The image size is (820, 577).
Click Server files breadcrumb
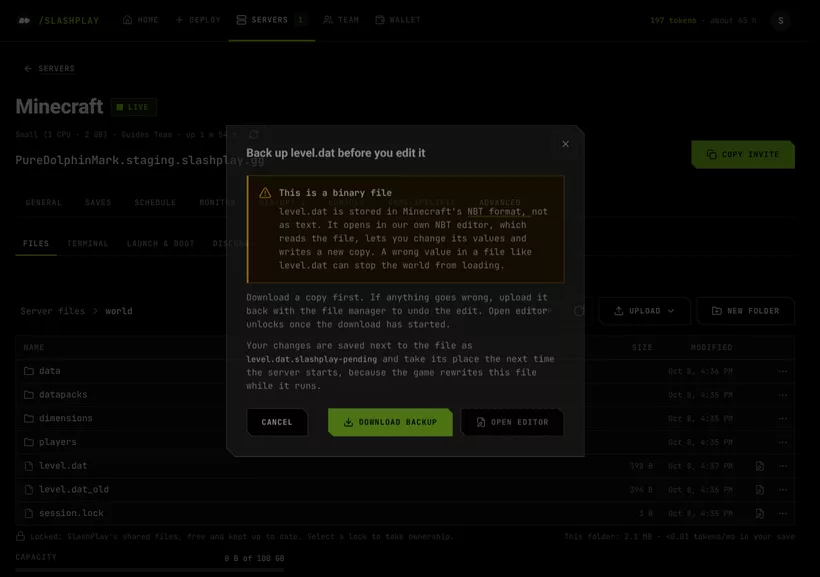(52, 311)
